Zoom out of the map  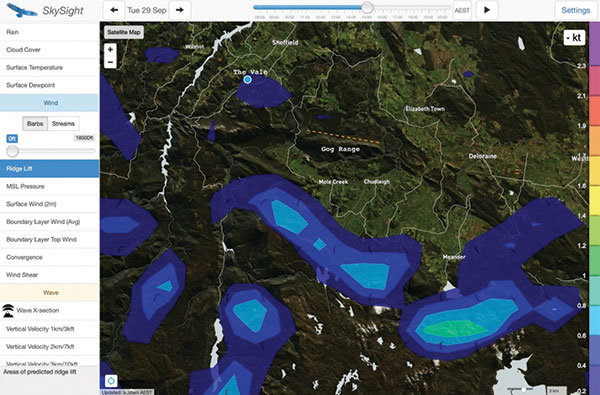pos(110,62)
